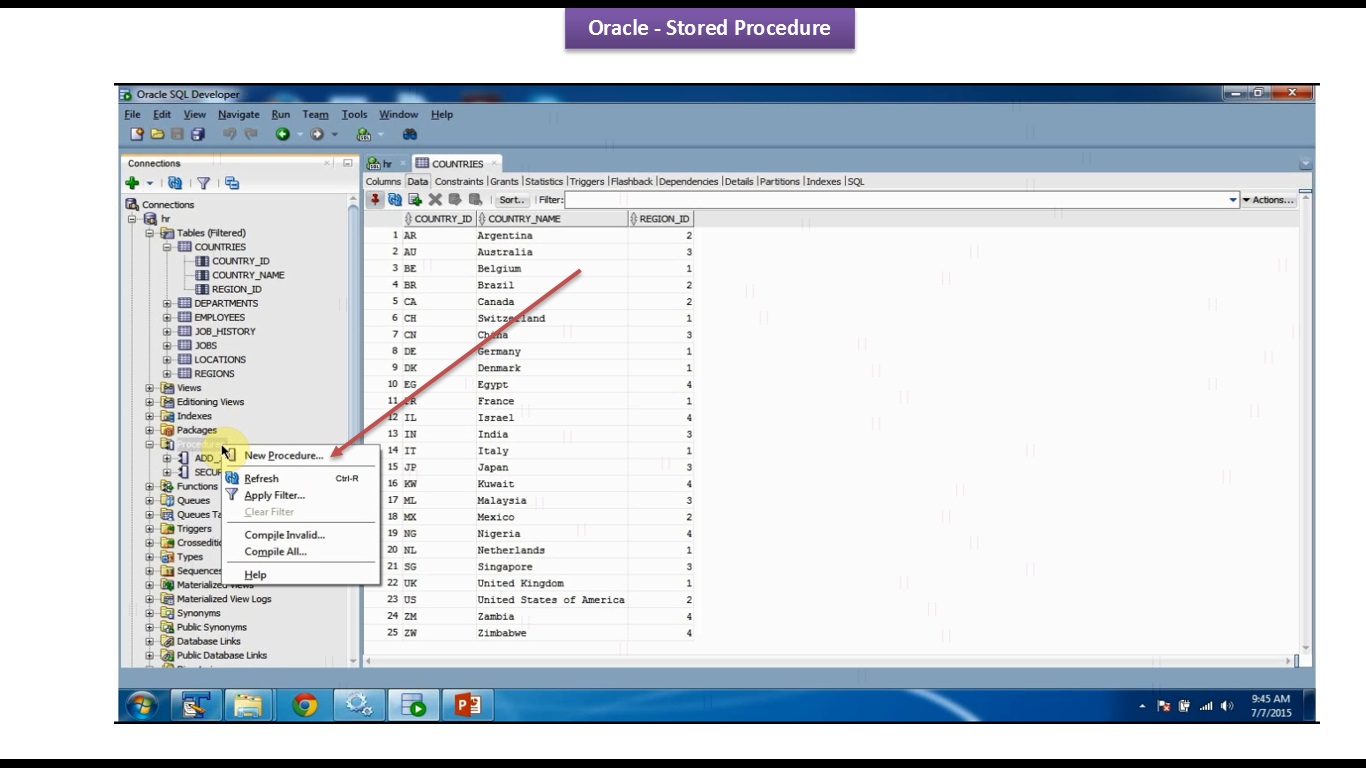The height and width of the screenshot is (768, 1366).
Task: Click green plus New Connection icon
Action: coord(132,183)
